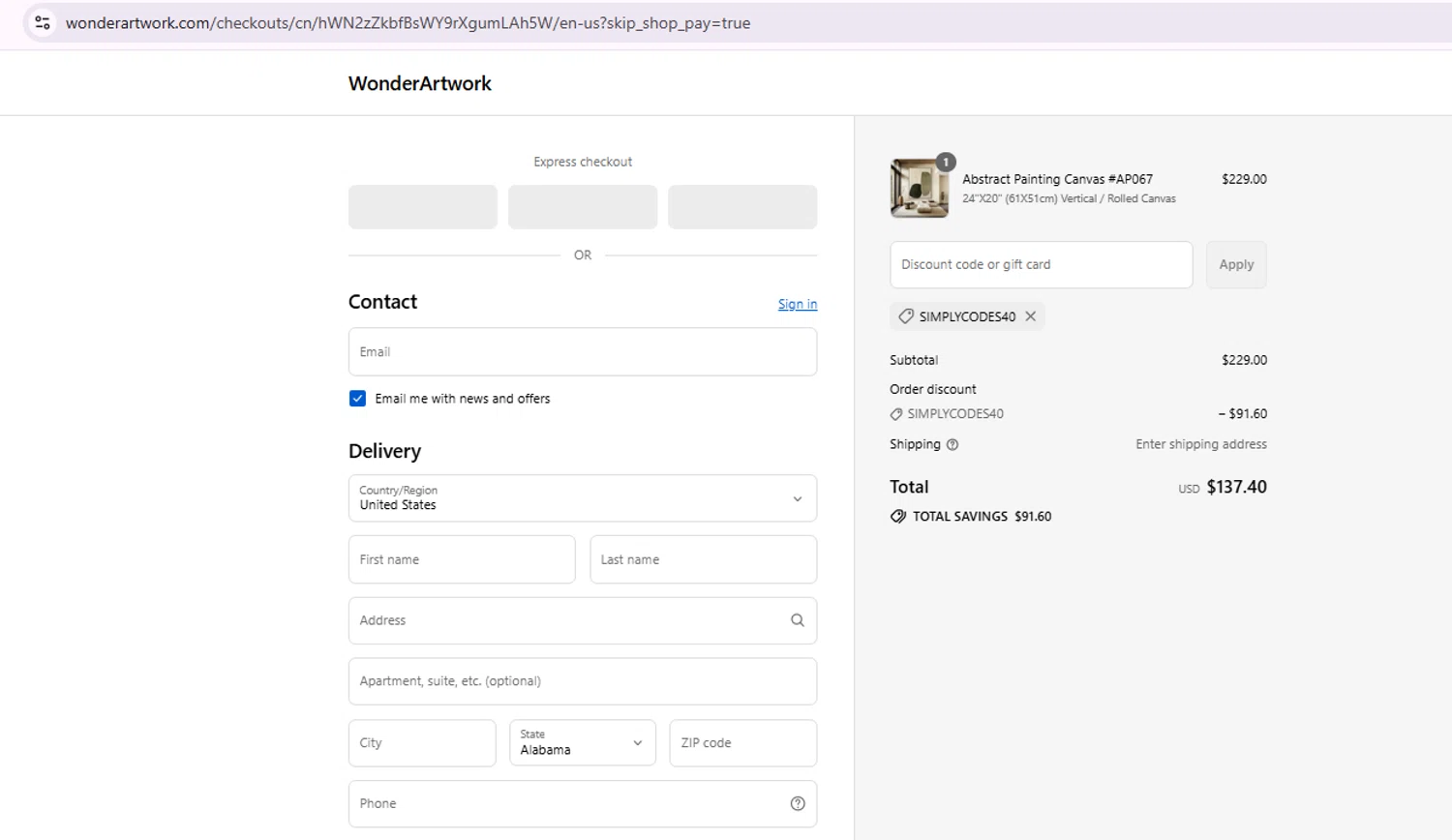The image size is (1452, 840).
Task: Click the TOTAL SAVINGS $91.60 text
Action: click(x=982, y=517)
